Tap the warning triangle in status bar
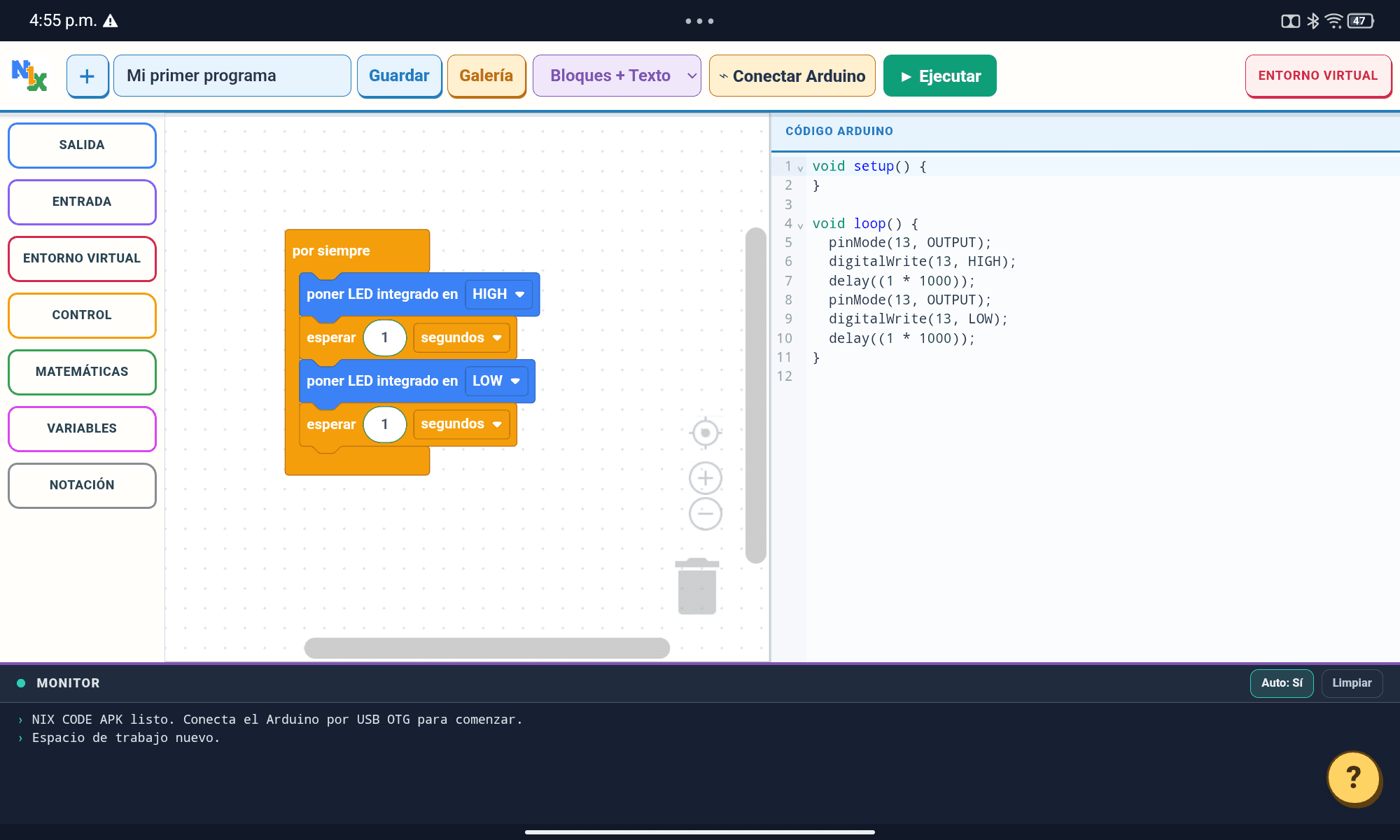Screen dimensions: 1400x840 tap(111, 21)
